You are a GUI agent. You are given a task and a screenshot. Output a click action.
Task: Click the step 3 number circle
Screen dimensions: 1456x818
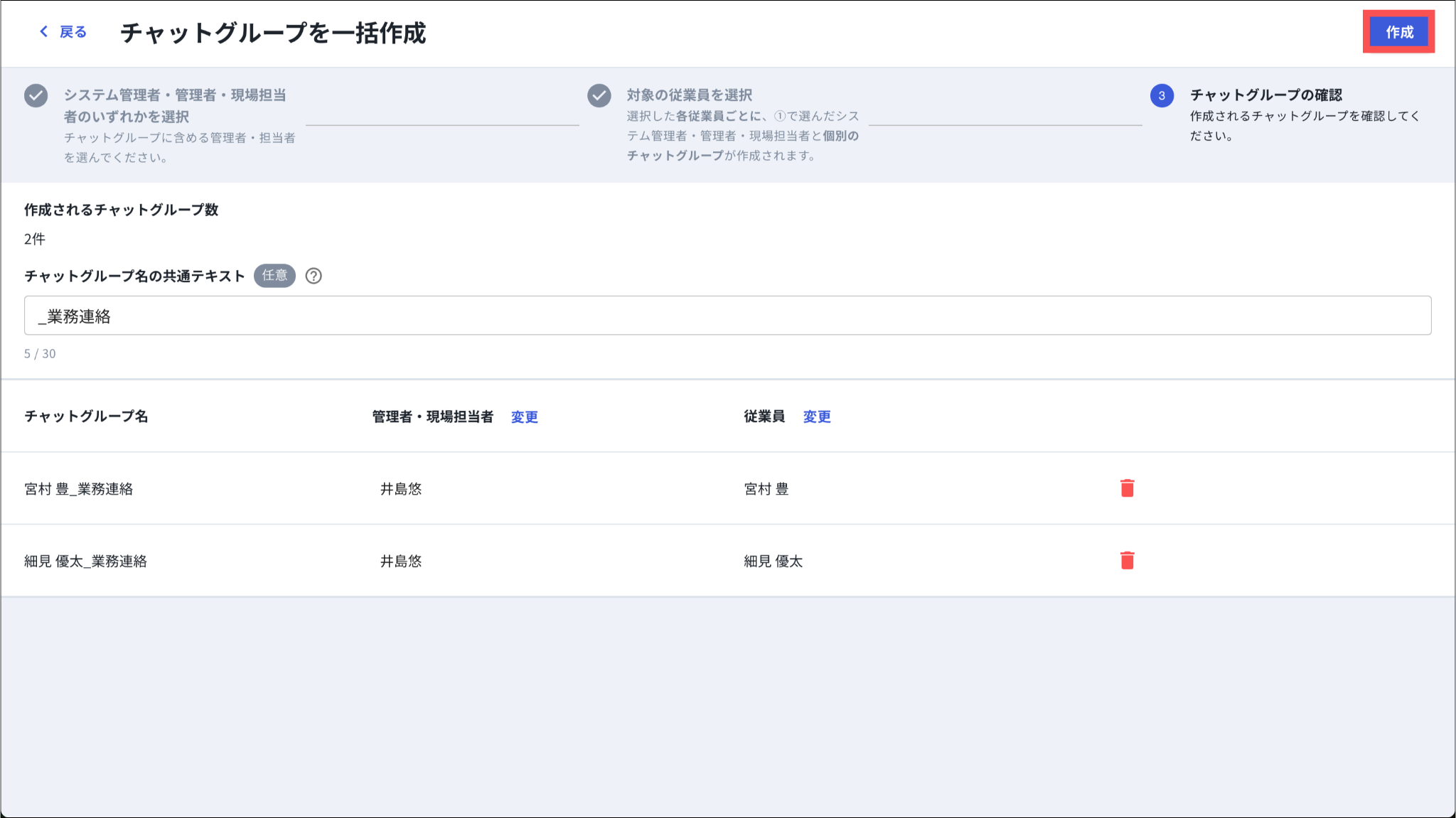[x=1162, y=95]
